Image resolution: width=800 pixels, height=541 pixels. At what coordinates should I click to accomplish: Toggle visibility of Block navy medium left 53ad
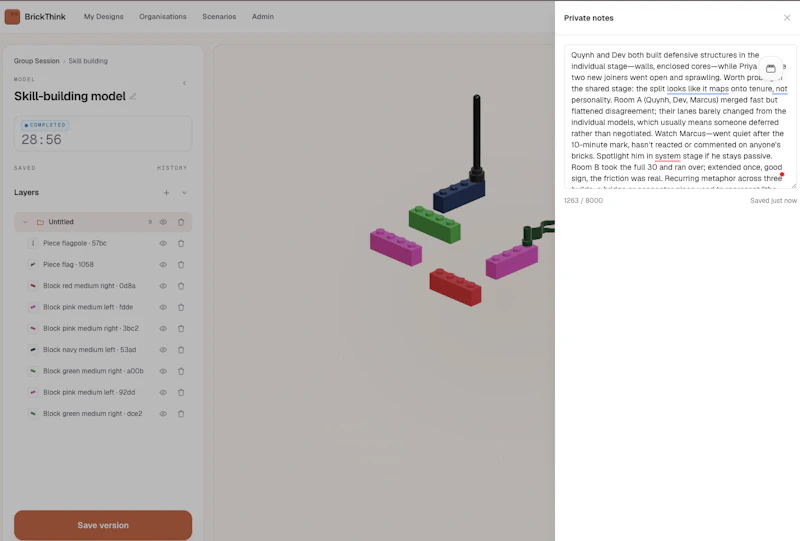pyautogui.click(x=163, y=350)
